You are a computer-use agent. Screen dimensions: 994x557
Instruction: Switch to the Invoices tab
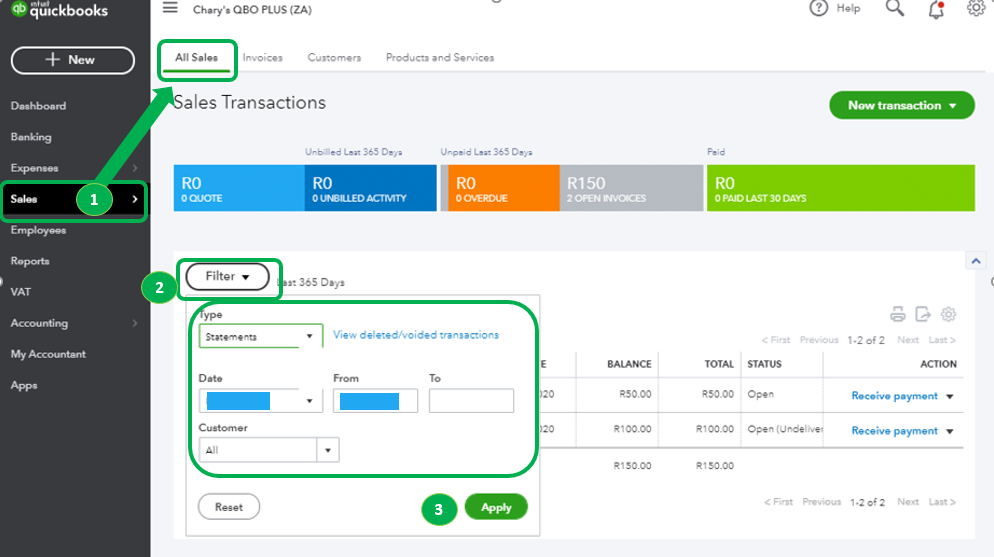click(x=262, y=58)
